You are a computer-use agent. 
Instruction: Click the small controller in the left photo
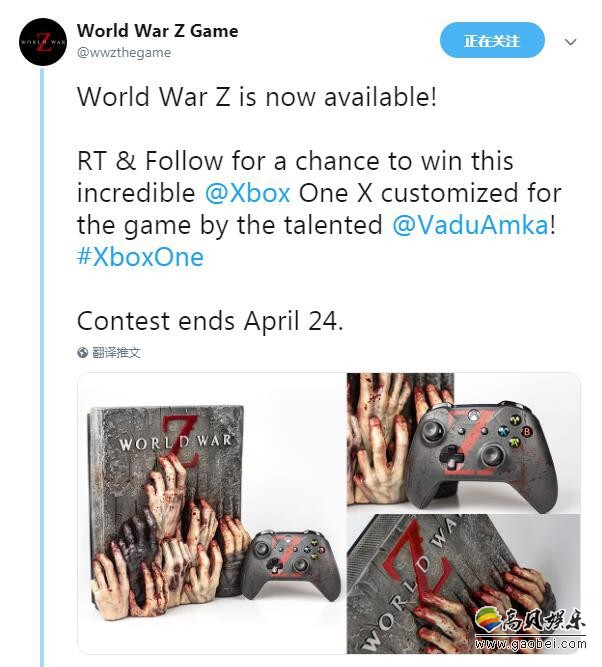click(x=290, y=564)
